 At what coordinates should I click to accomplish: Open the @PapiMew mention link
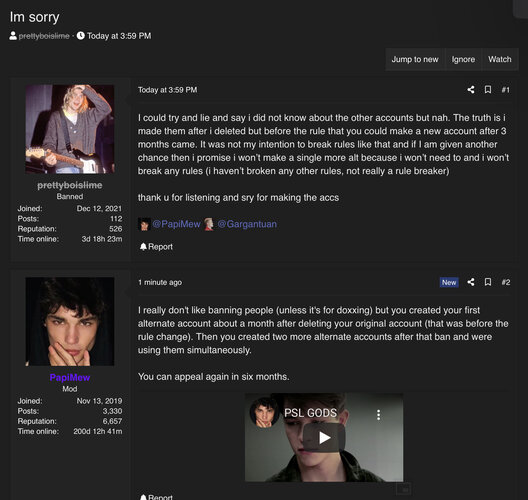176,224
